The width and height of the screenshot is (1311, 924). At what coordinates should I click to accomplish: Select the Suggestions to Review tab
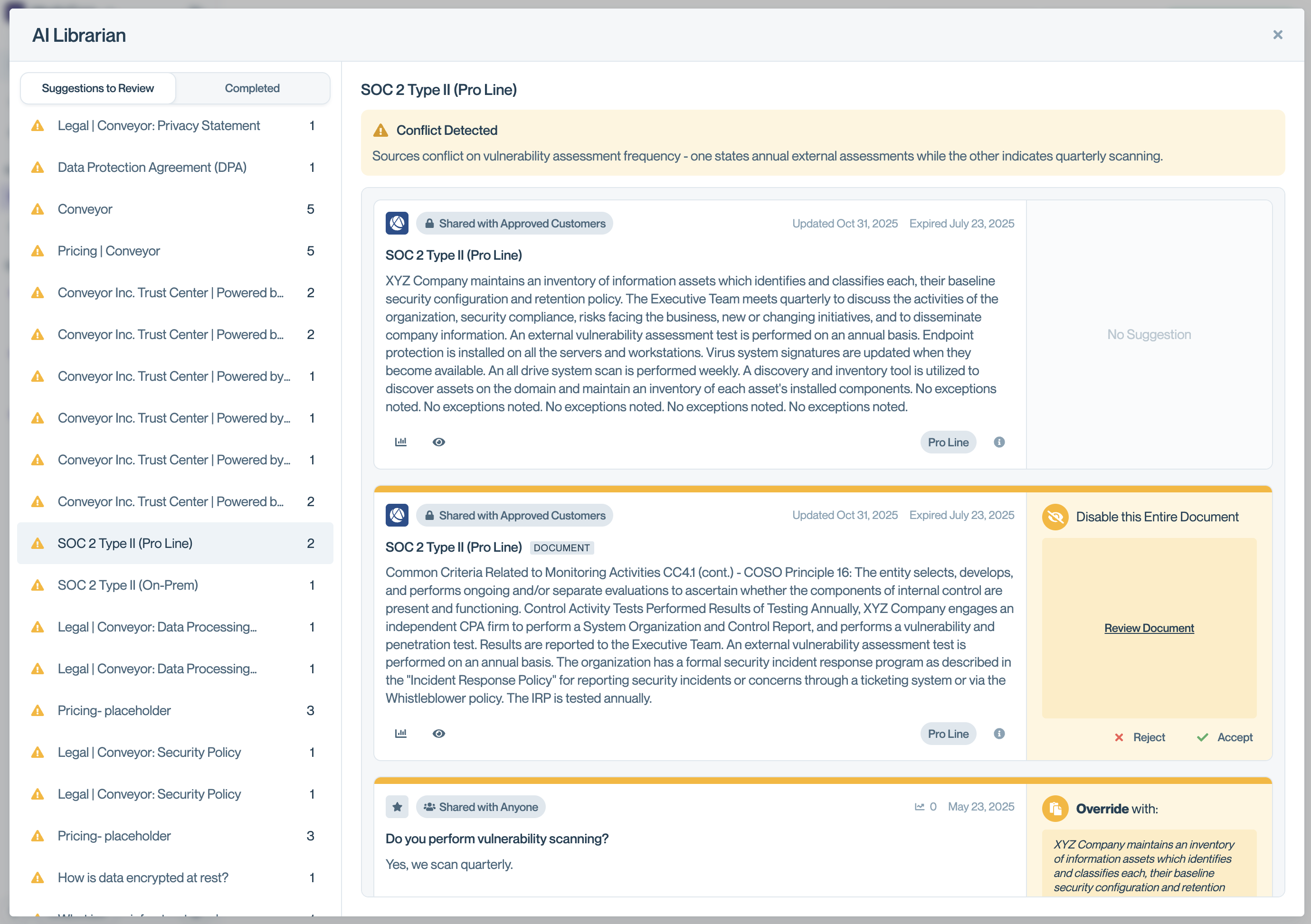pos(98,88)
